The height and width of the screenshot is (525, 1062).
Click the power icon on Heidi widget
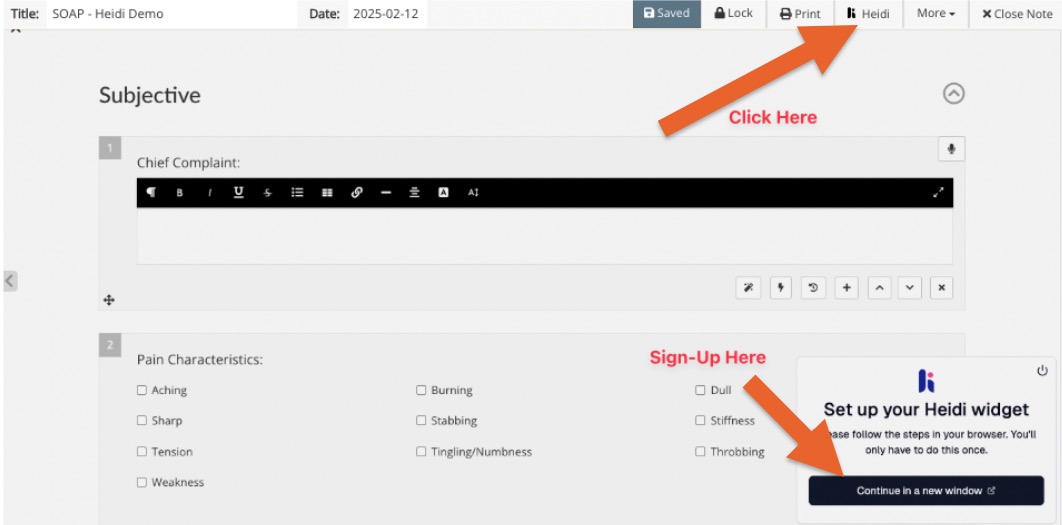pyautogui.click(x=1042, y=371)
